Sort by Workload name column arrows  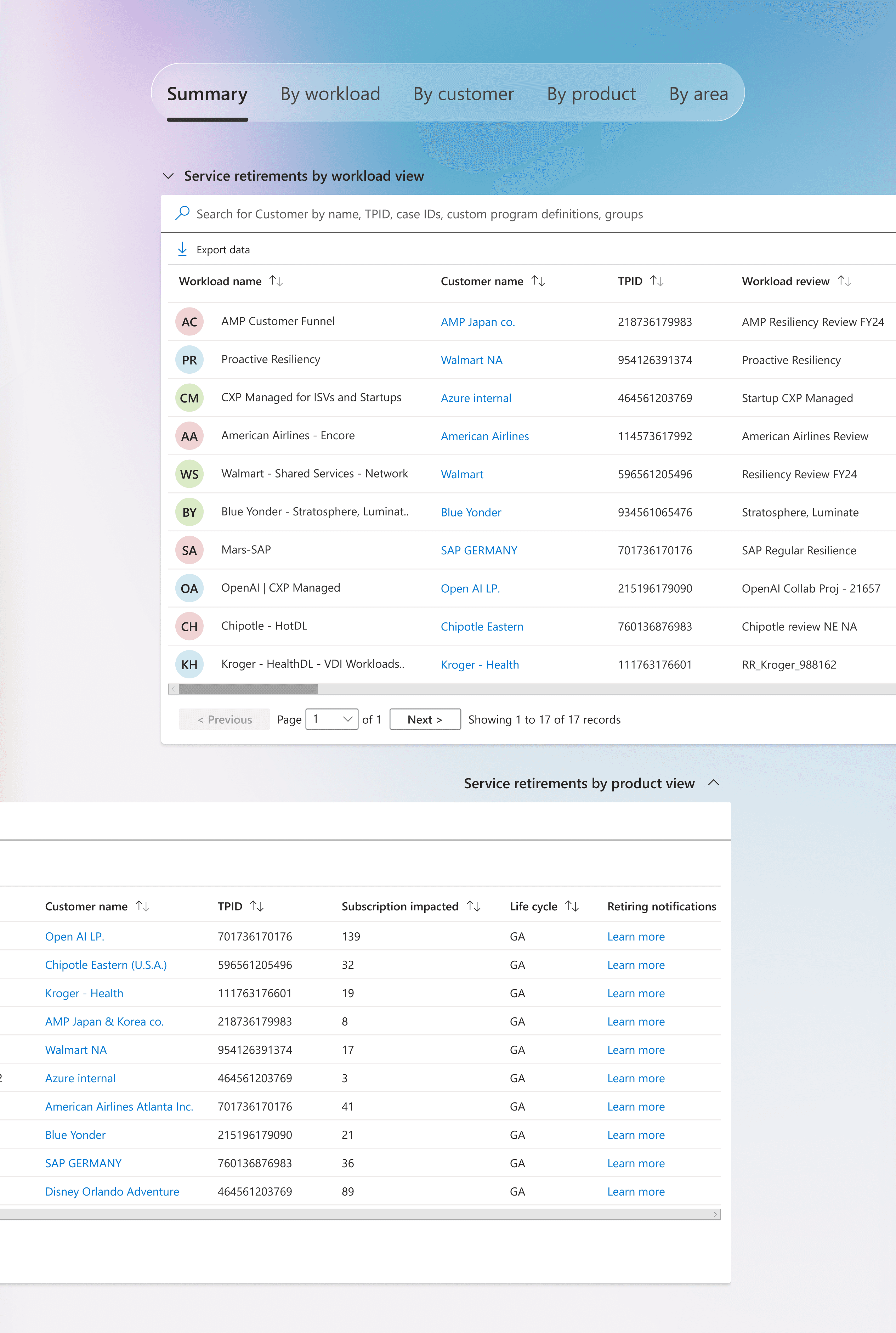click(x=277, y=281)
